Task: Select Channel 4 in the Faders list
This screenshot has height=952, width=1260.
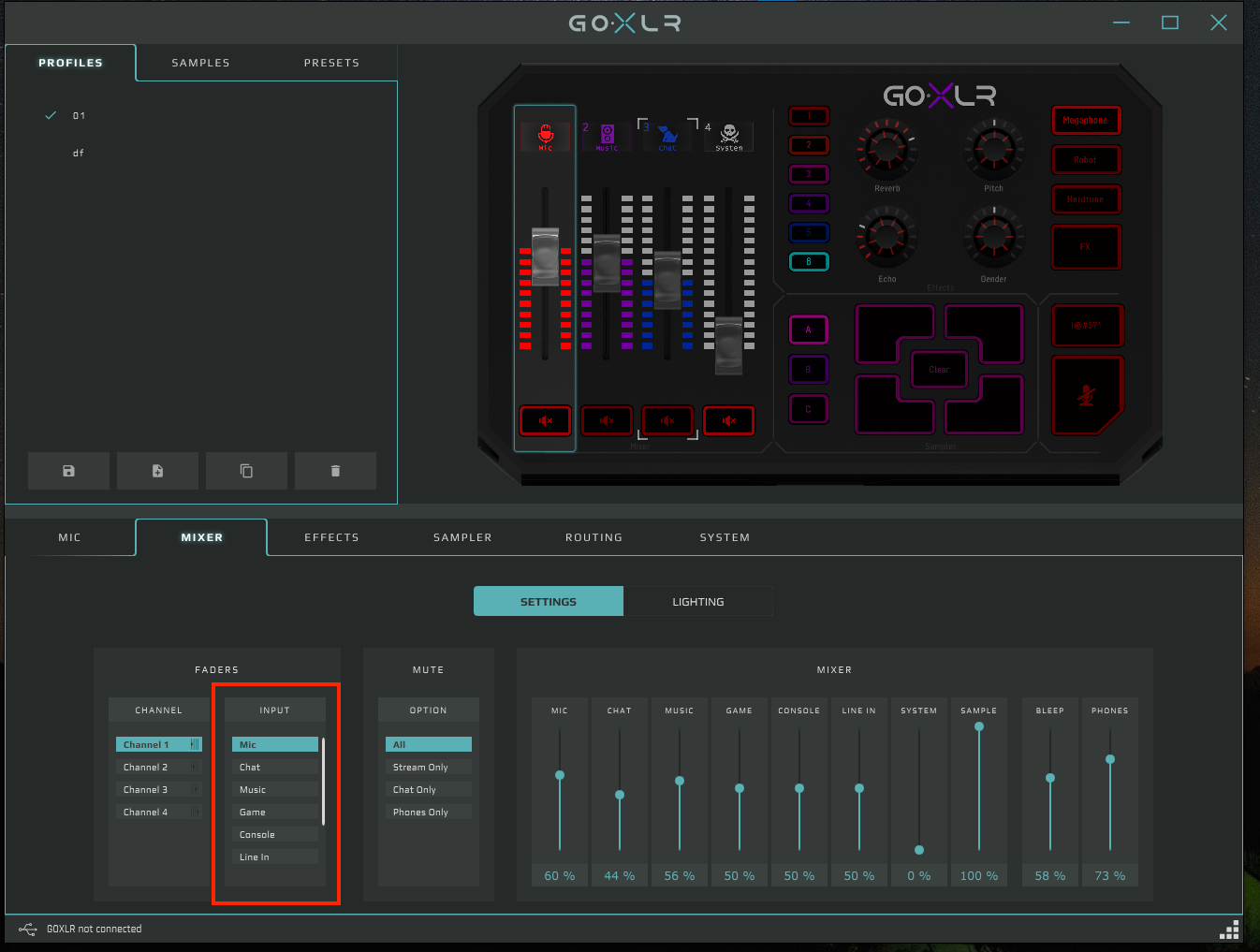Action: pos(159,812)
